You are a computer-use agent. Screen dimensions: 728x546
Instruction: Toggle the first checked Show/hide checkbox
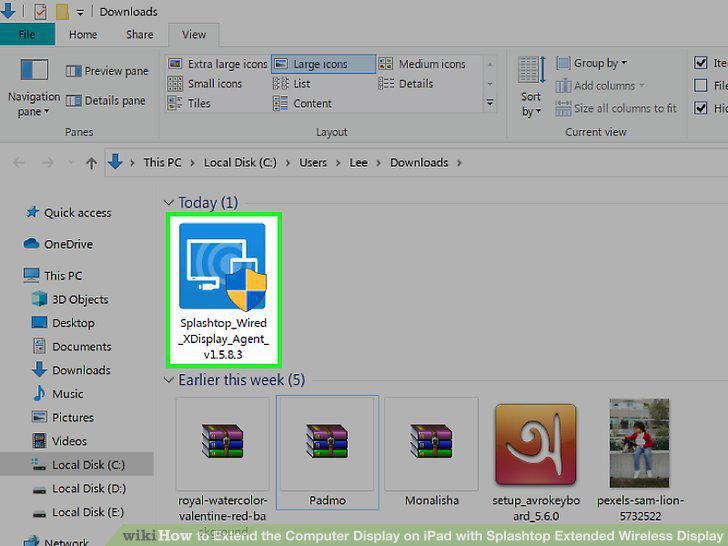[x=701, y=63]
